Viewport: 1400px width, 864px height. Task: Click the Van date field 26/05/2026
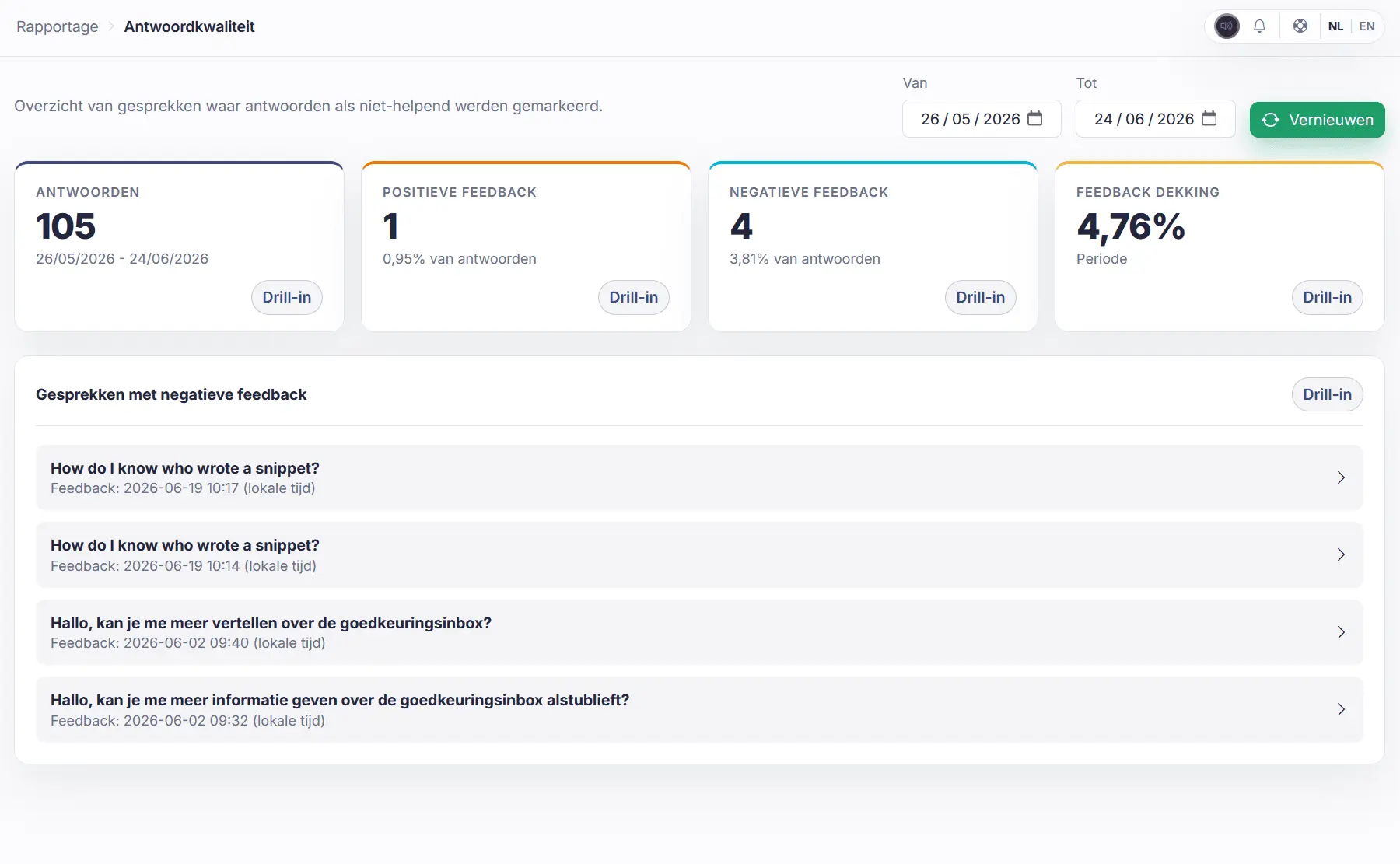pos(982,119)
